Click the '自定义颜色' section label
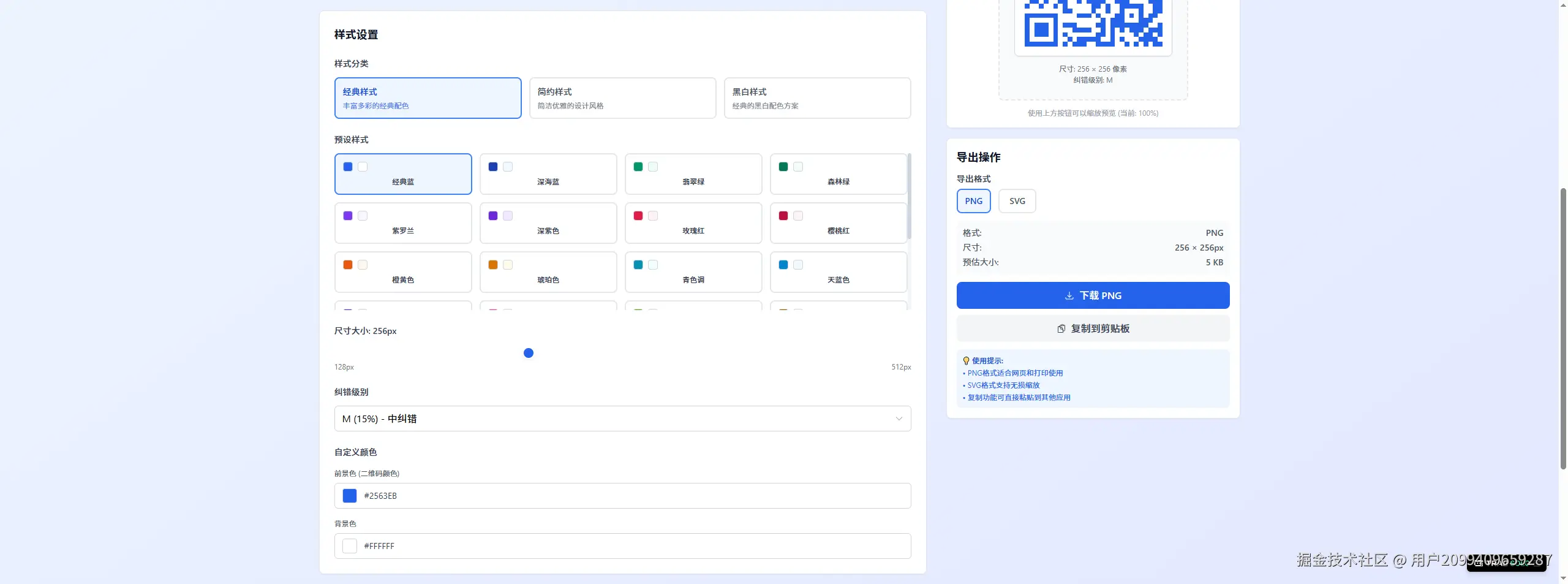The image size is (1568, 584). tap(355, 452)
